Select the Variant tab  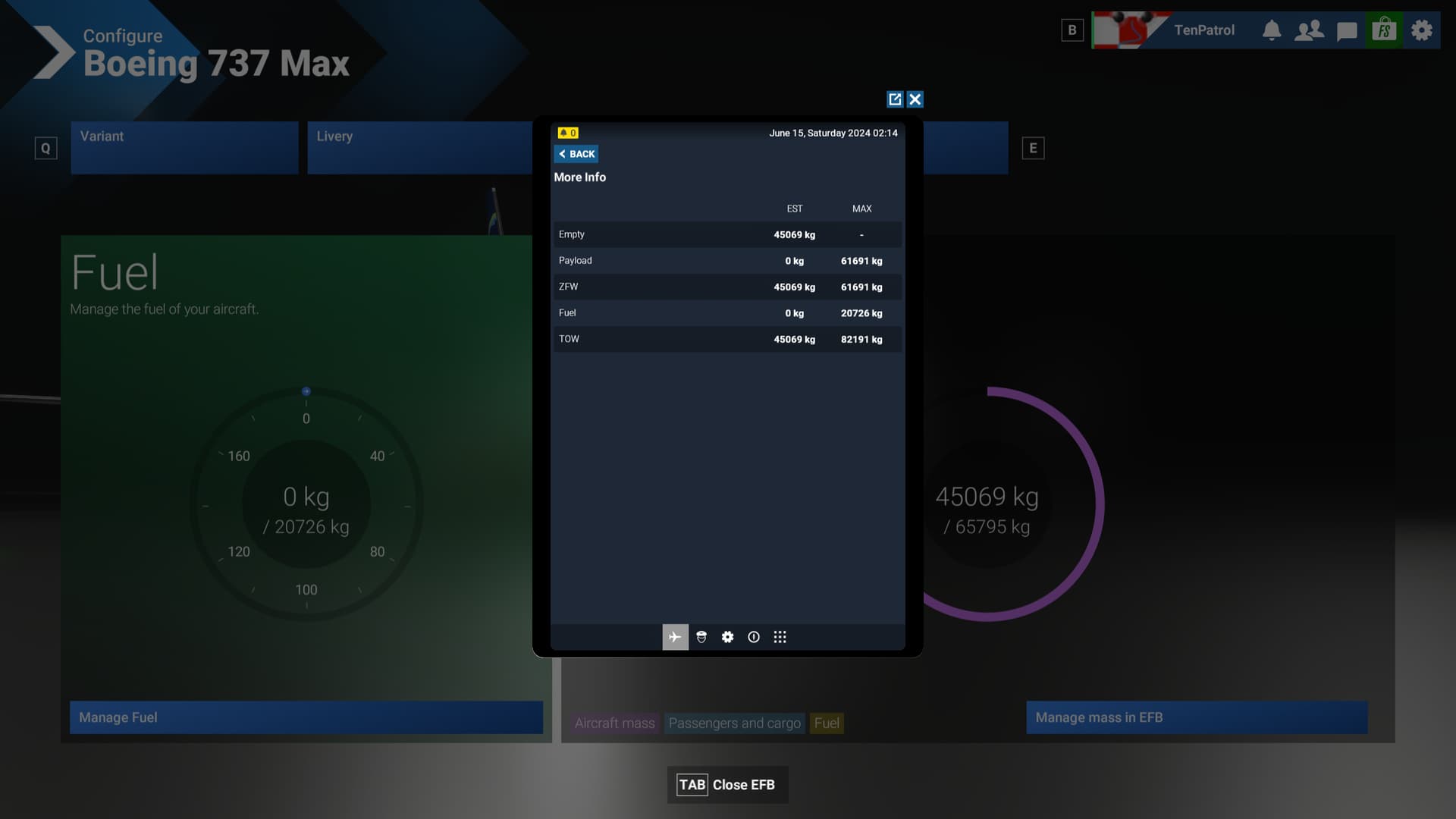pyautogui.click(x=184, y=148)
